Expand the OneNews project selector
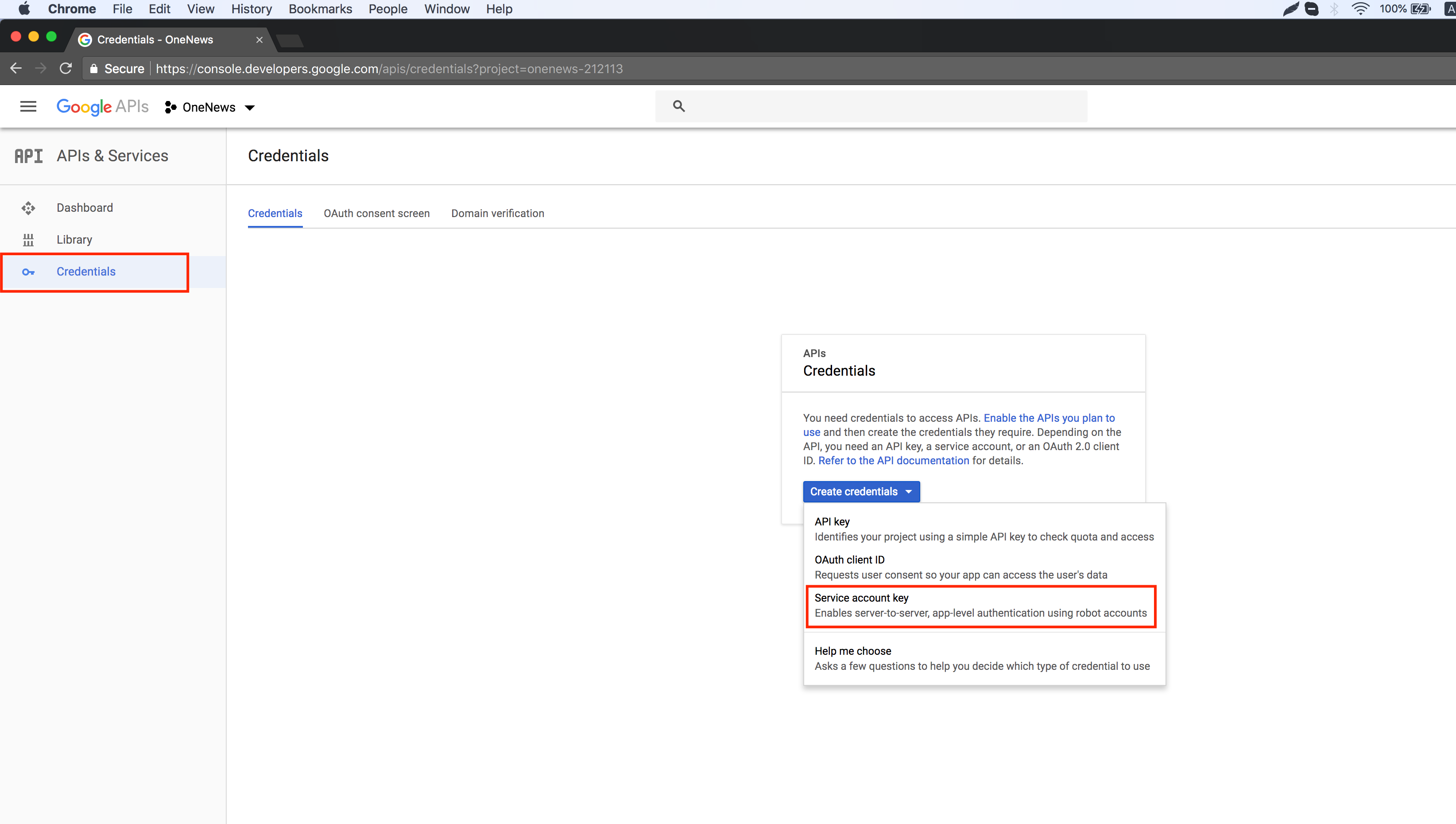 tap(210, 108)
